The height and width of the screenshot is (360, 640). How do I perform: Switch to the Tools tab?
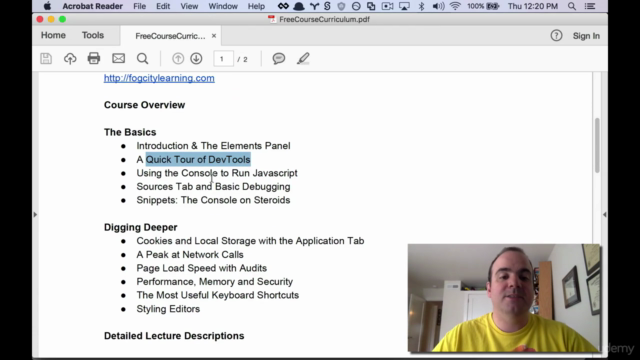[x=93, y=35]
